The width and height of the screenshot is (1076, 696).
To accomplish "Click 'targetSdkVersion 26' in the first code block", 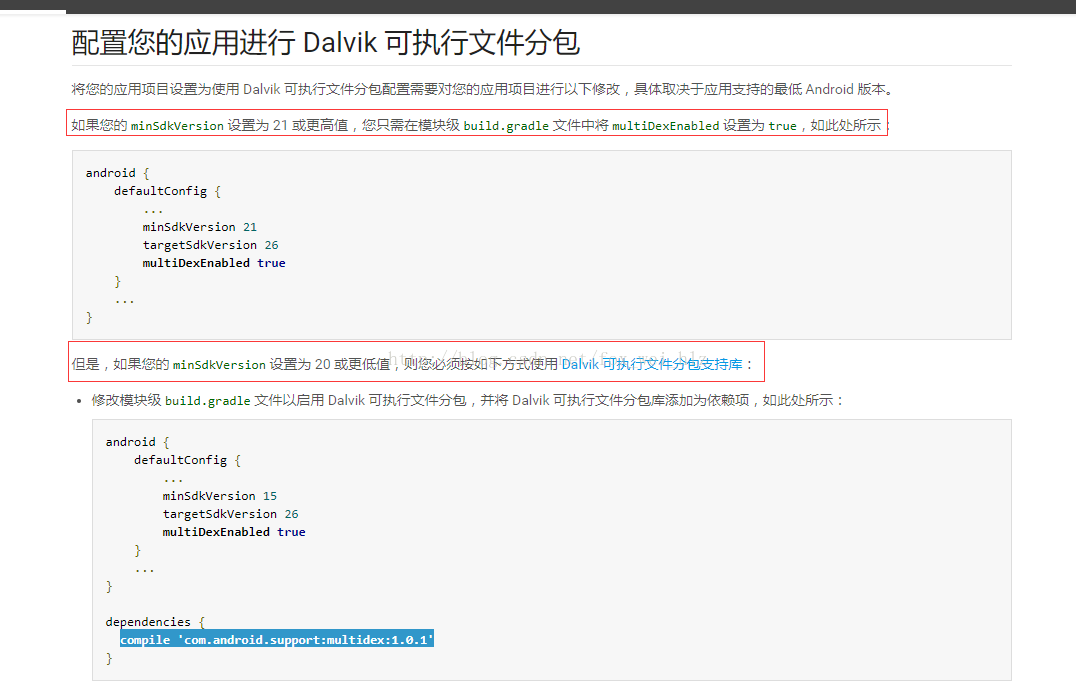I will coord(211,245).
